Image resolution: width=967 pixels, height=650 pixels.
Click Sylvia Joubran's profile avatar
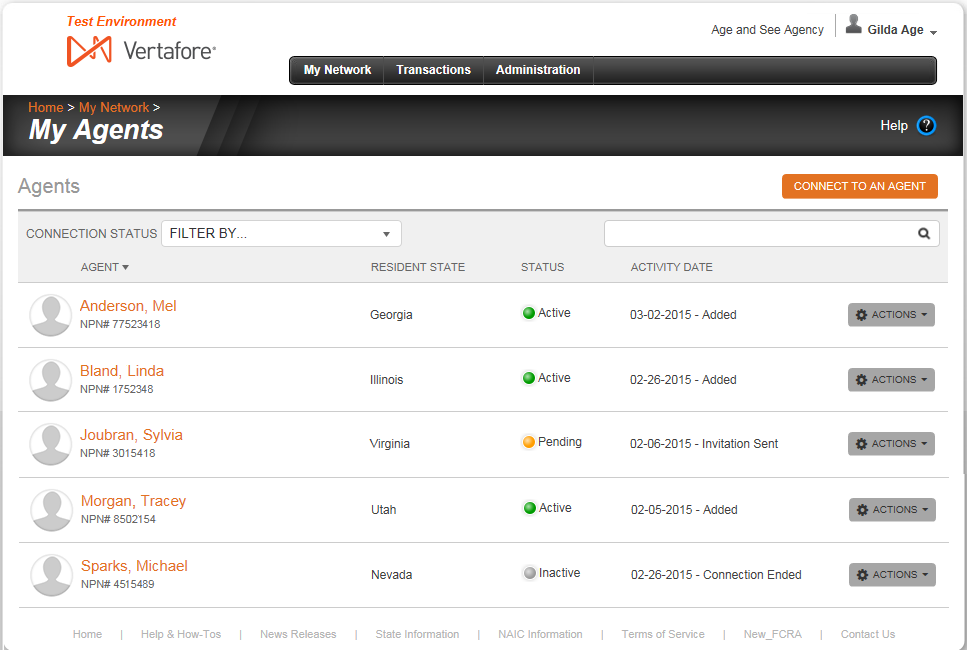coord(50,443)
